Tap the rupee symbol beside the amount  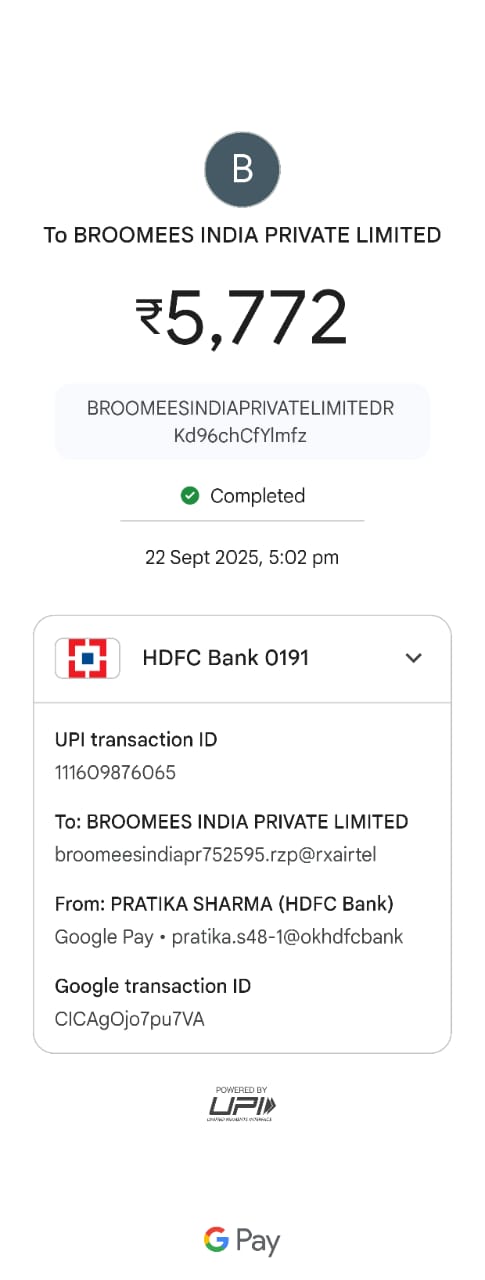coord(150,317)
